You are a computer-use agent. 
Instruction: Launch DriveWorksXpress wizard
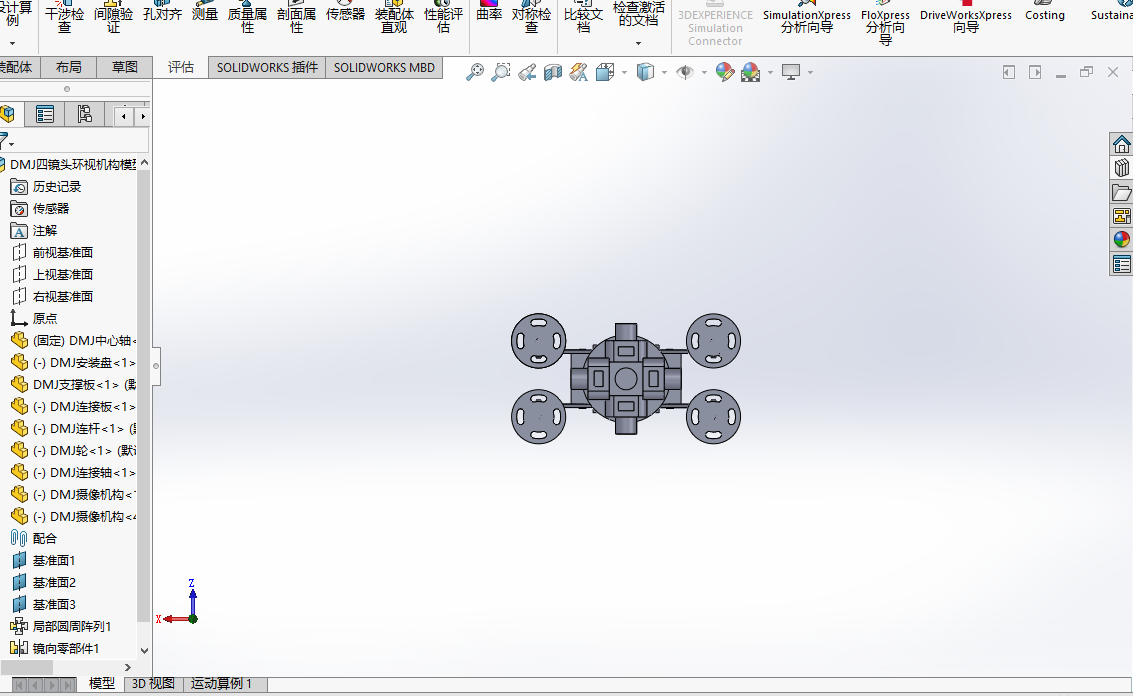point(965,19)
